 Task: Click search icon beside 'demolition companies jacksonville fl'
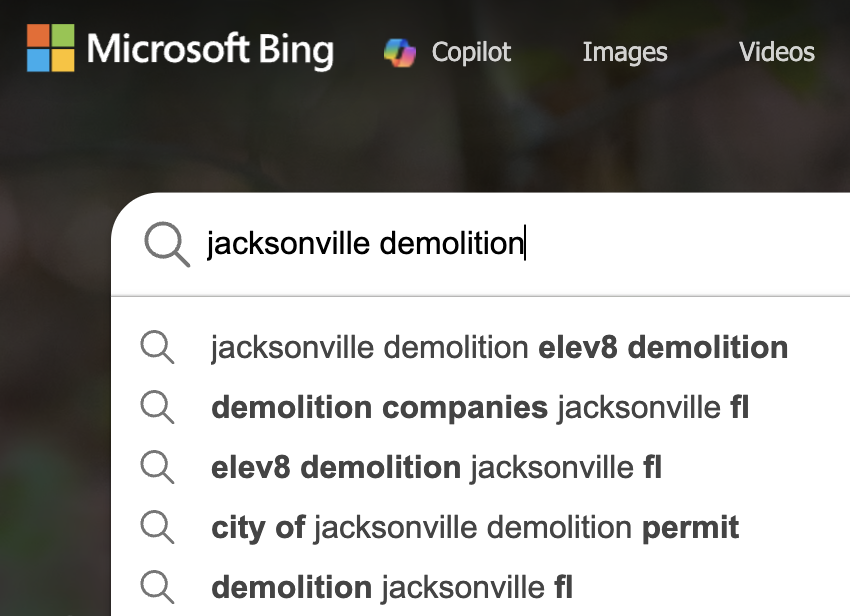[157, 408]
